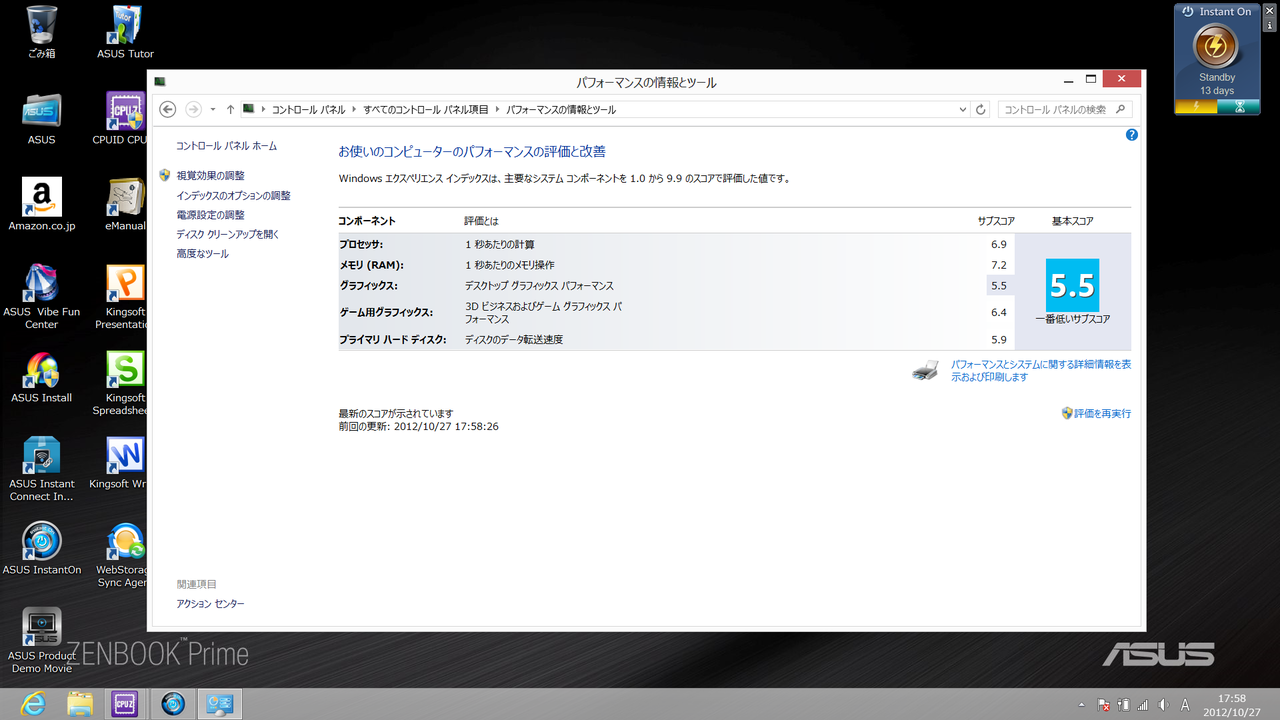Image resolution: width=1280 pixels, height=720 pixels.
Task: Open the volume speaker tray icon
Action: click(1162, 705)
